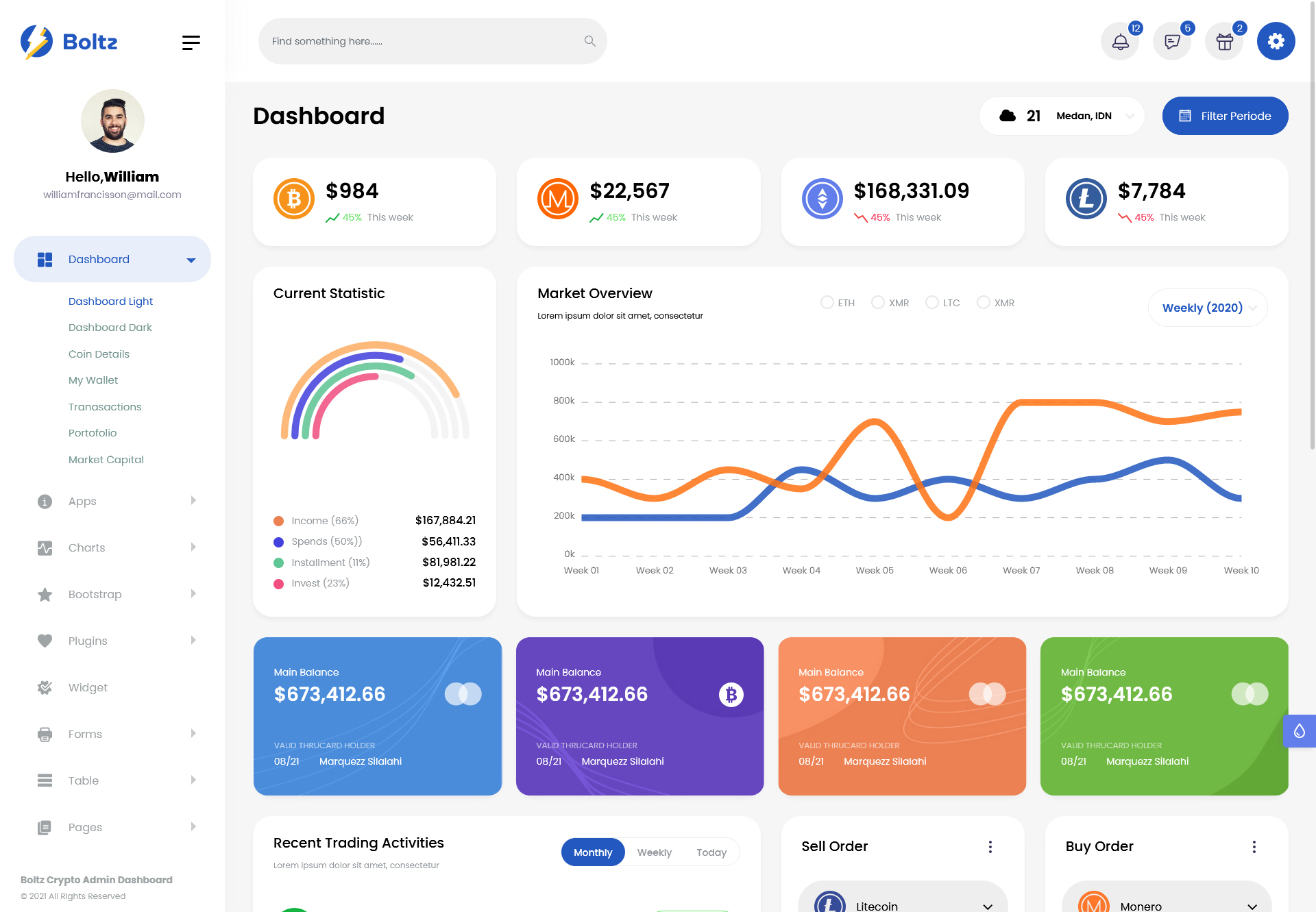Open Dashboard Dark menu item
This screenshot has height=912, width=1316.
(x=110, y=328)
